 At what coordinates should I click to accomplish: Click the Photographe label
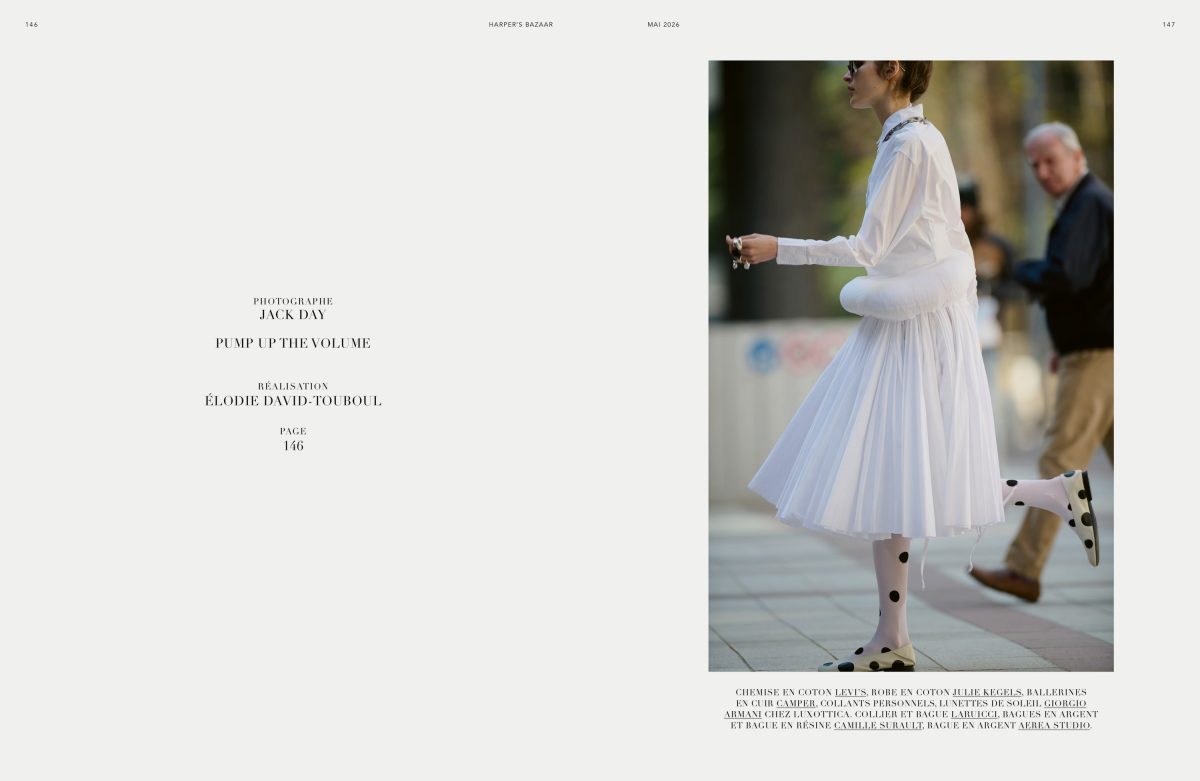pos(293,301)
